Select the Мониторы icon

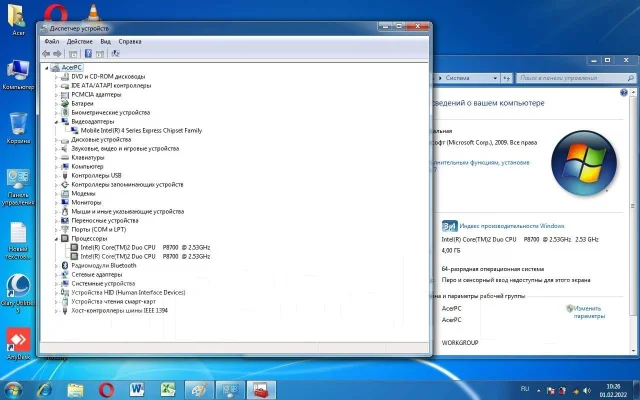[64, 202]
